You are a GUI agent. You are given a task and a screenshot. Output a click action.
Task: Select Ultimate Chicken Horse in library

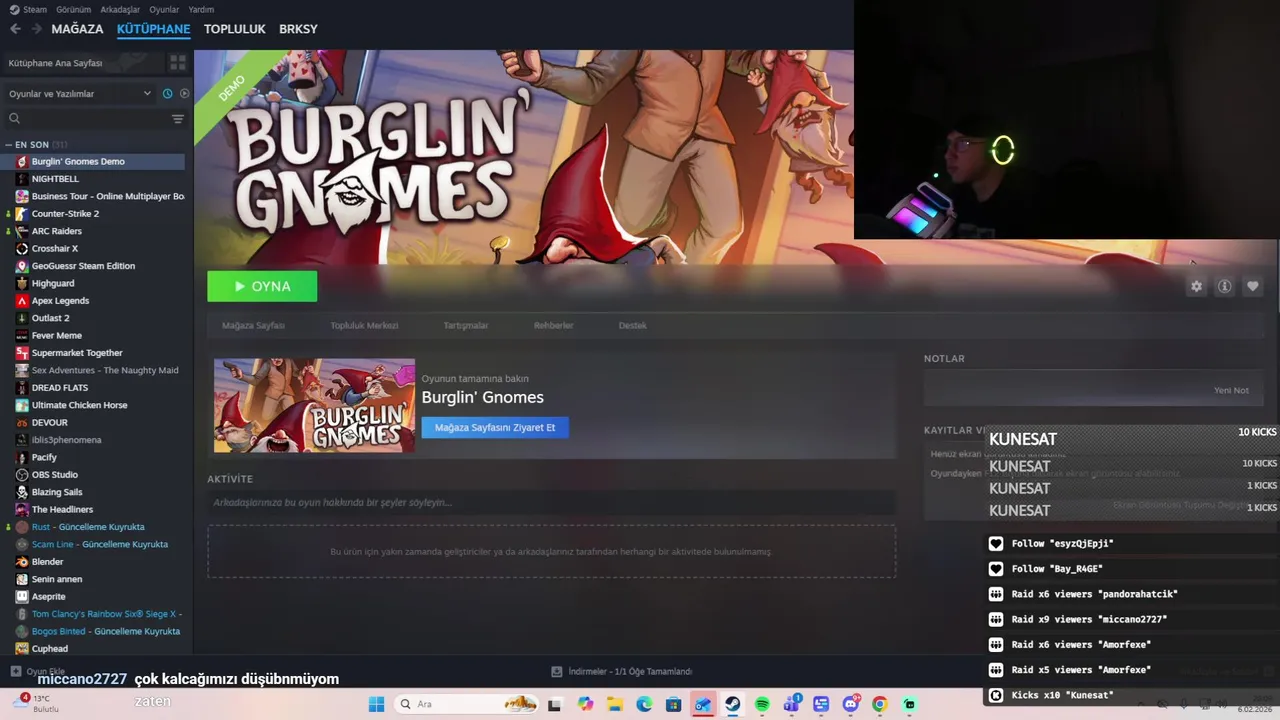(79, 405)
